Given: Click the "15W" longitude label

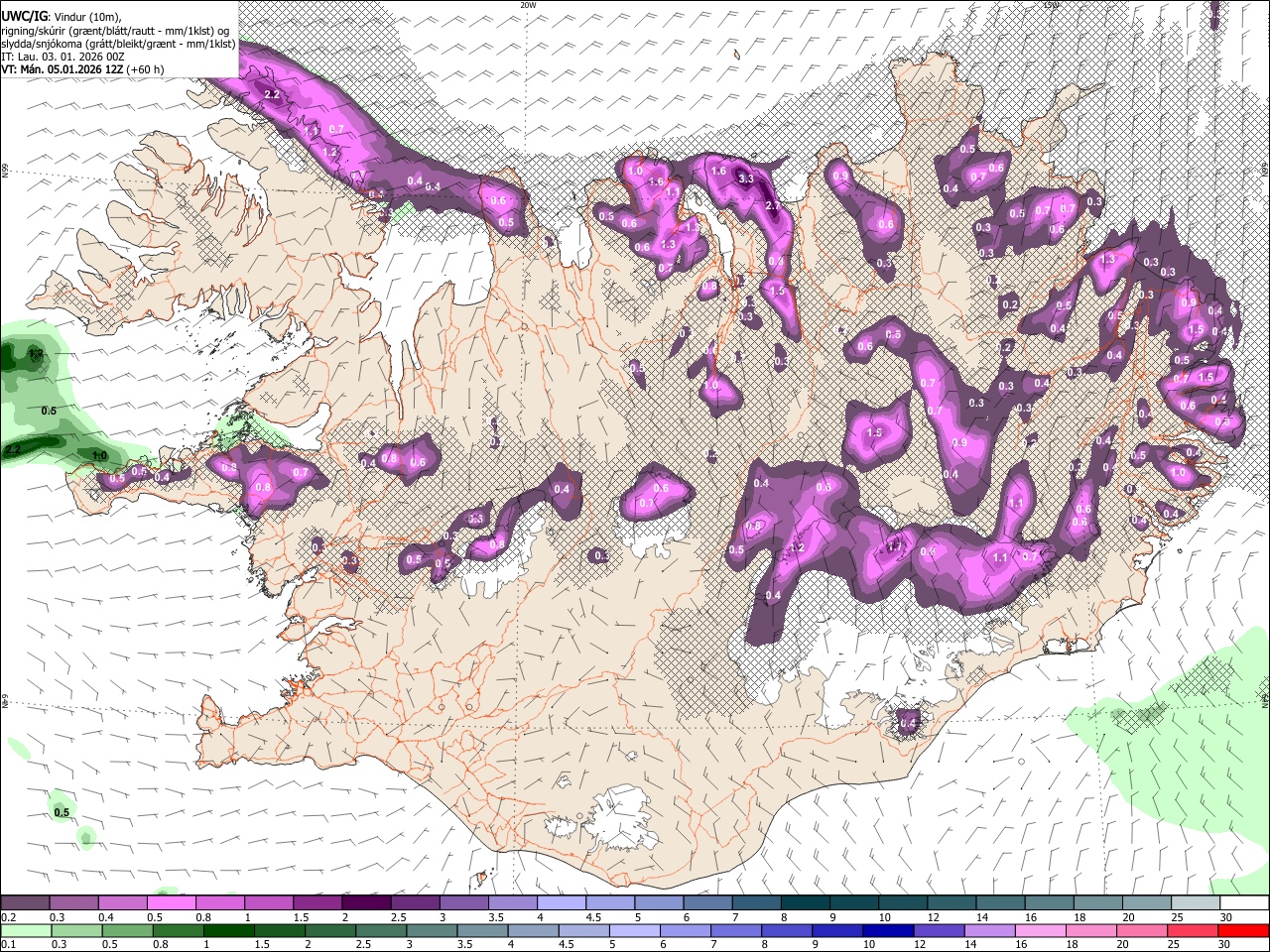Looking at the screenshot, I should coord(1052,5).
